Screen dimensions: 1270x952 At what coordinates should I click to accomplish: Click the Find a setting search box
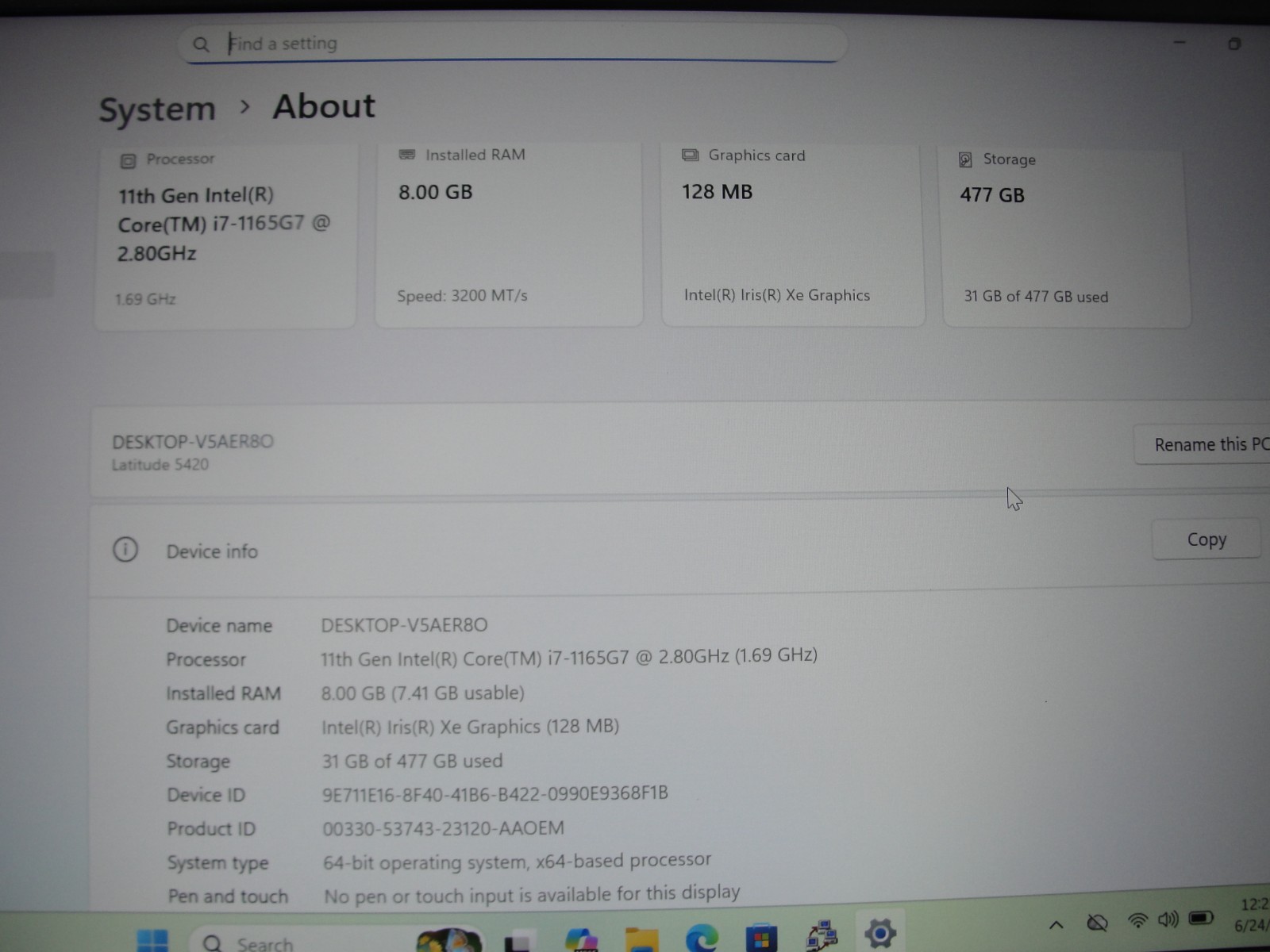[x=513, y=44]
